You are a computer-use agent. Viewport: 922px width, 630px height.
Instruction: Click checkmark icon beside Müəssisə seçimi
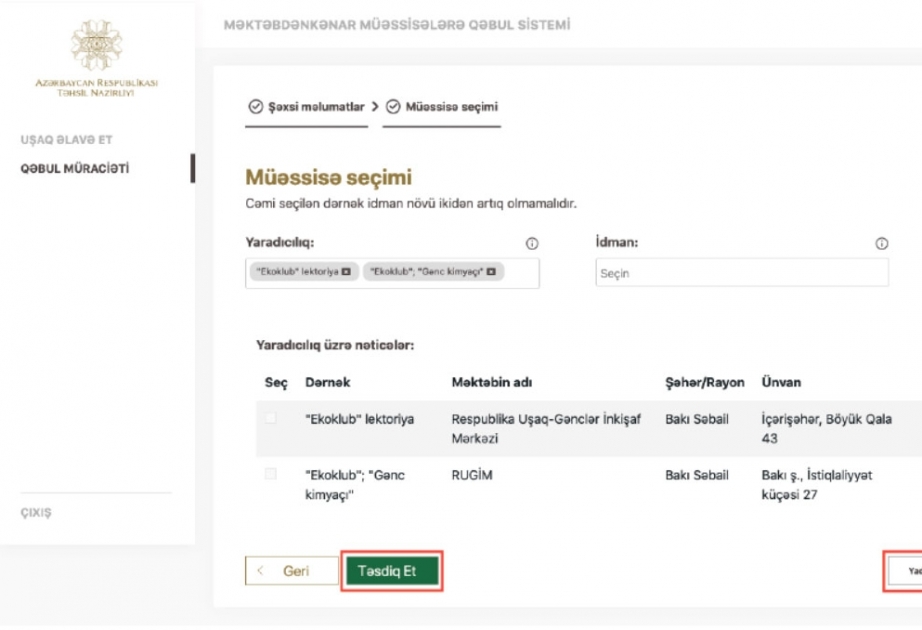point(393,106)
